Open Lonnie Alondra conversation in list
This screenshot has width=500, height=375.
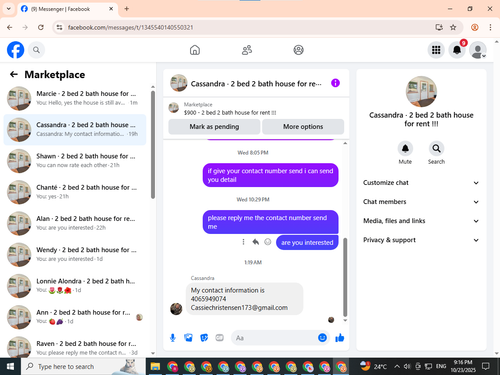coord(75,286)
